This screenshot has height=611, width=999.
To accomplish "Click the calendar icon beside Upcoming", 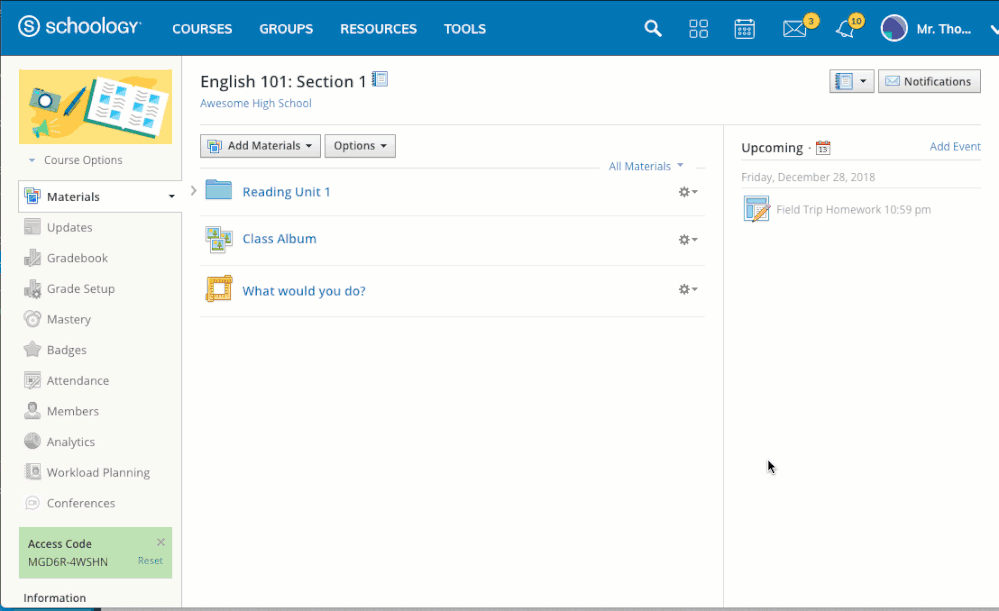I will coord(823,148).
